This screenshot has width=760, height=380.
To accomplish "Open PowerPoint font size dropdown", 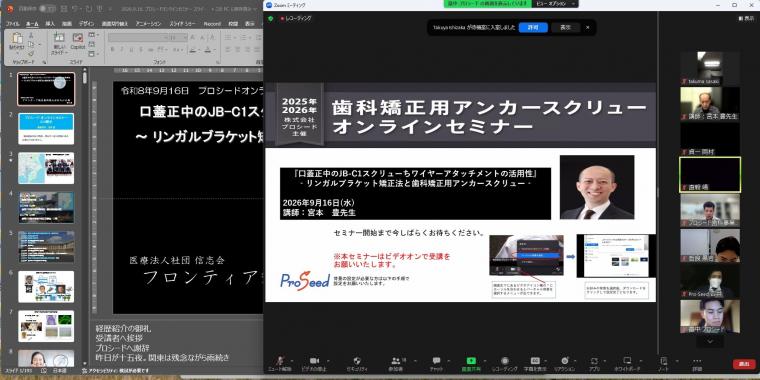I will (185, 37).
